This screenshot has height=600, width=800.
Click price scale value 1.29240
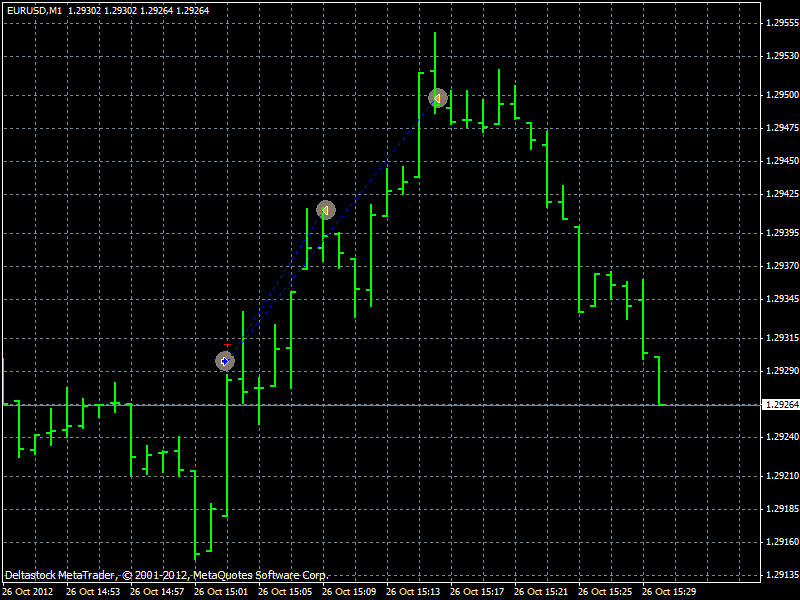783,437
